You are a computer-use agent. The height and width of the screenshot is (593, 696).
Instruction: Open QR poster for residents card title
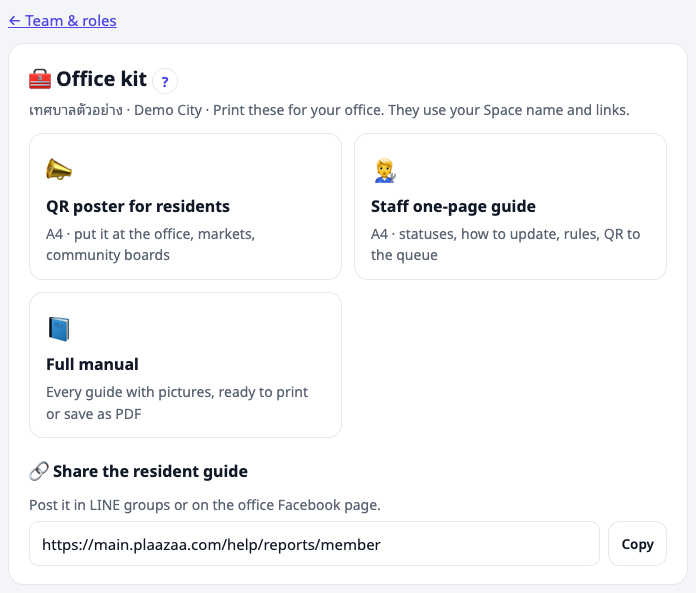pos(138,206)
